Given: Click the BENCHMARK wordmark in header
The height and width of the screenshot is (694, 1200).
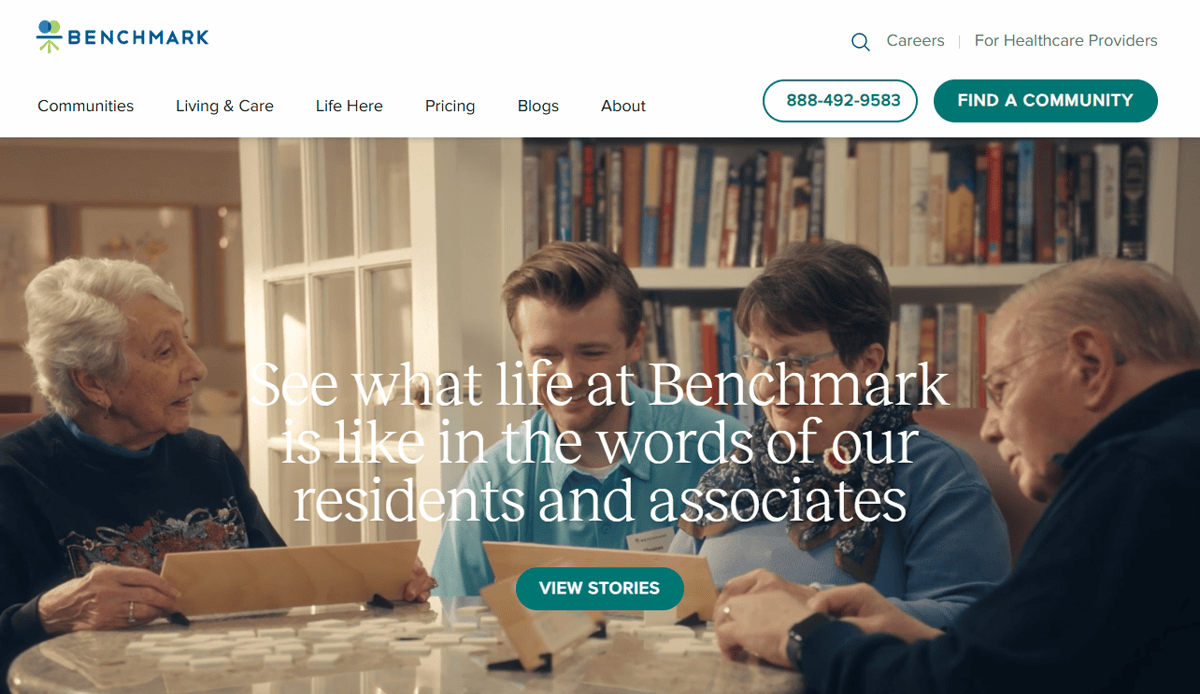Looking at the screenshot, I should click(139, 38).
